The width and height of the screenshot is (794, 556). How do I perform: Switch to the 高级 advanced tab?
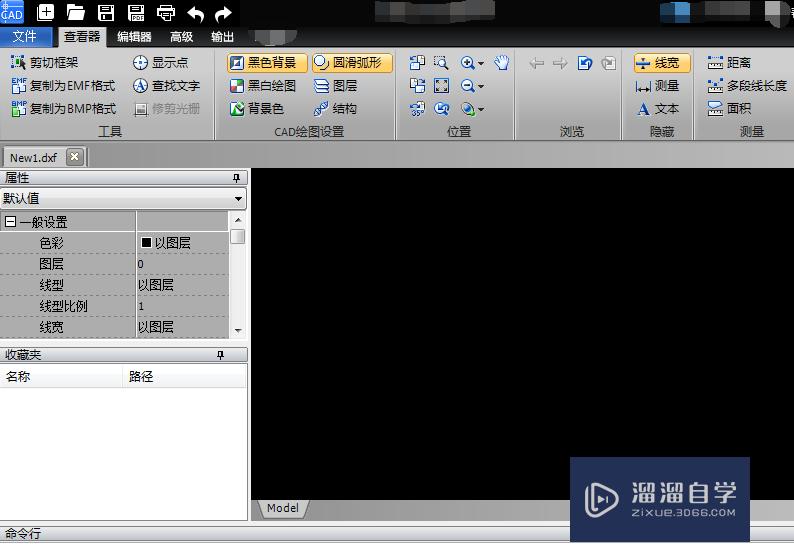tap(181, 36)
